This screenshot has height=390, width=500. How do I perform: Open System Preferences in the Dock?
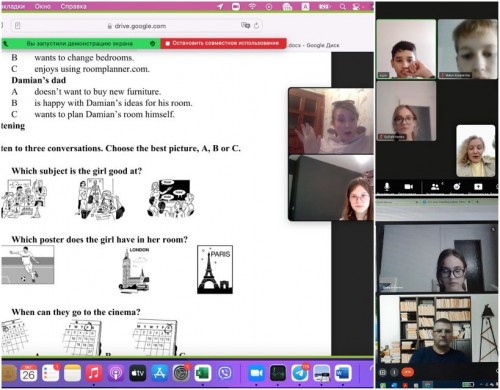181,373
